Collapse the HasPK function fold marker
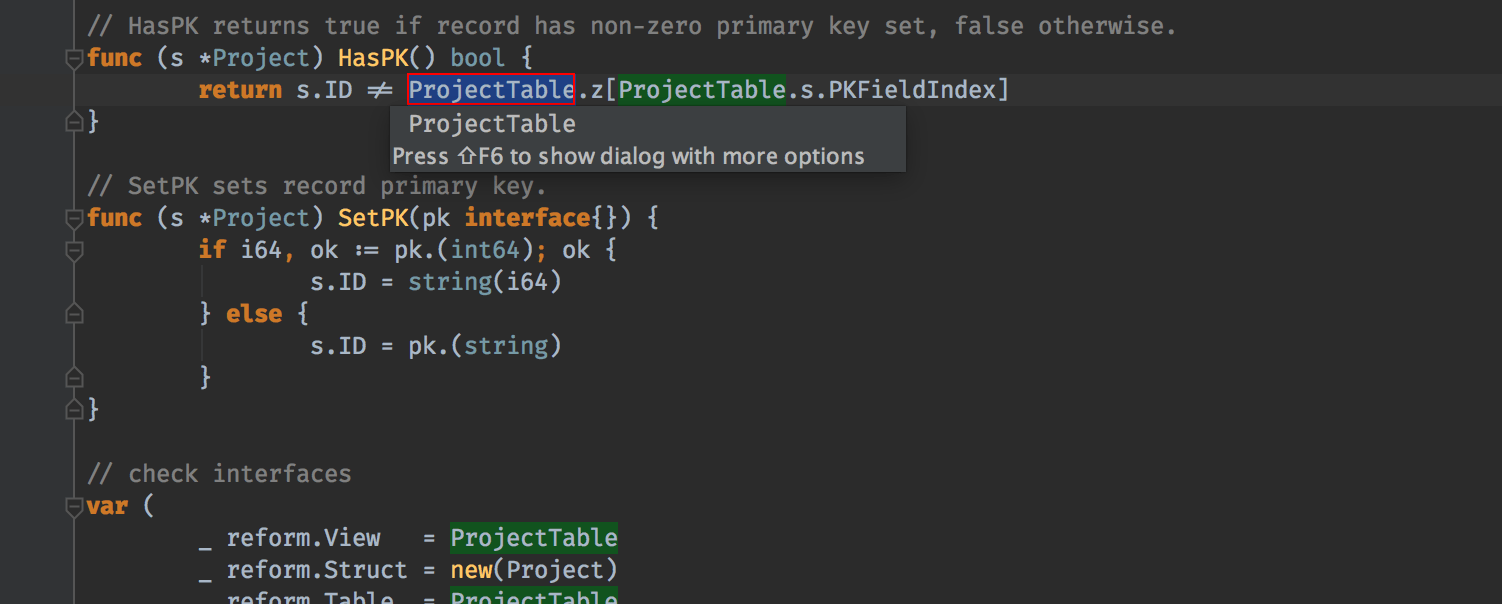The height and width of the screenshot is (604, 1502). [x=74, y=59]
